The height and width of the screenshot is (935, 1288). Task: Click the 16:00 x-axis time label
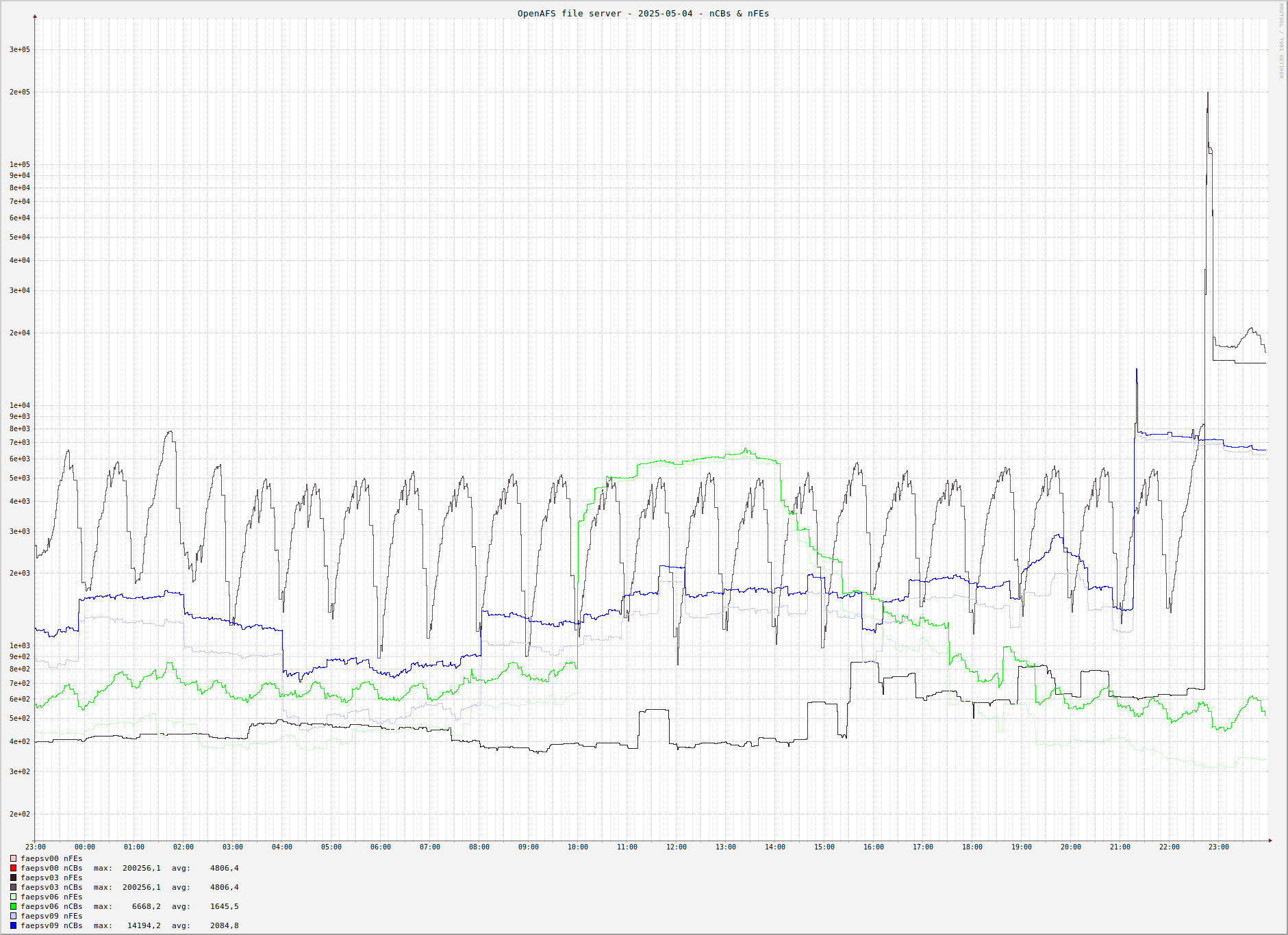click(874, 847)
